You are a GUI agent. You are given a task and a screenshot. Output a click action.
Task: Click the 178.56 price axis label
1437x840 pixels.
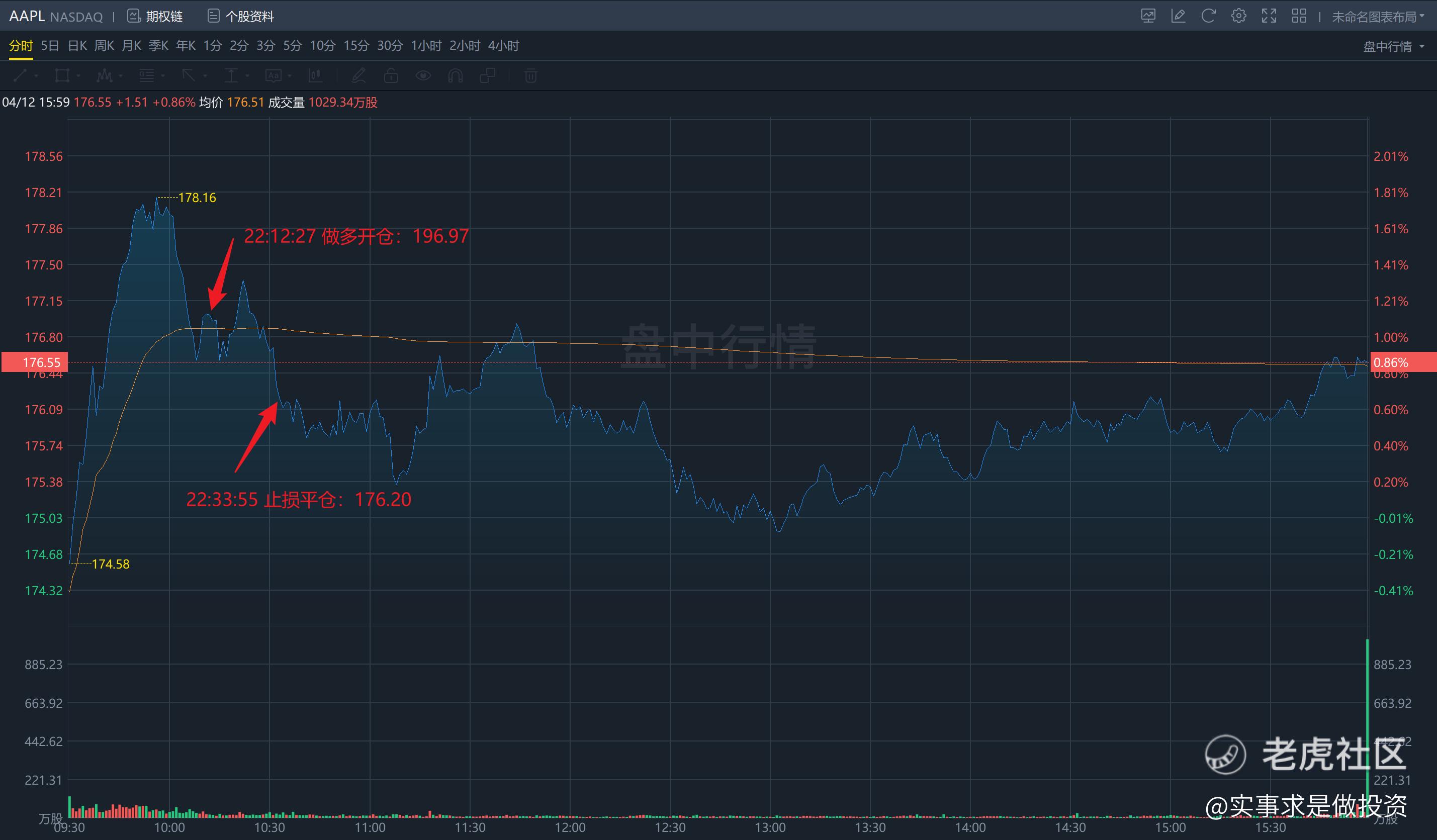pos(44,156)
